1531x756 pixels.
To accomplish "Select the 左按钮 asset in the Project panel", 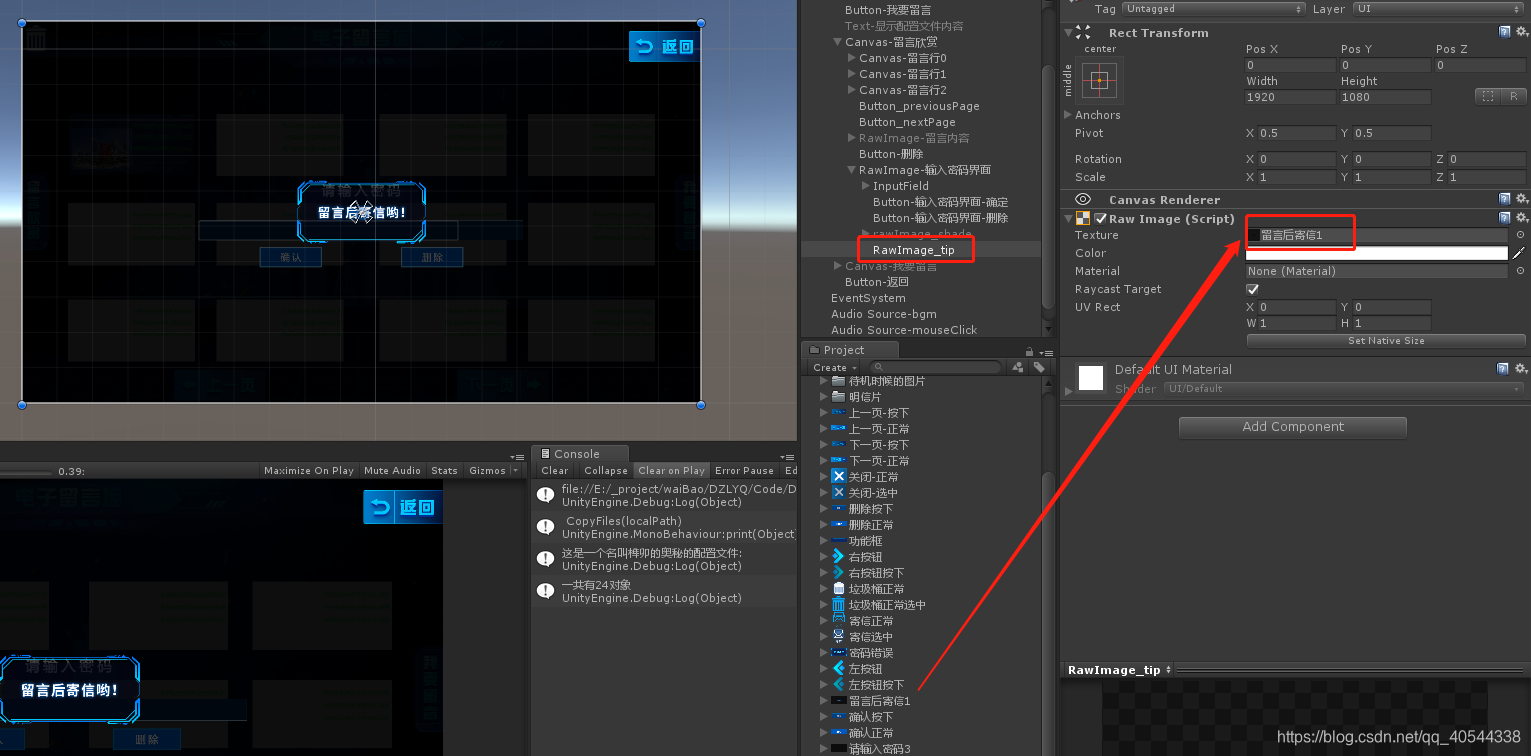I will (x=857, y=669).
